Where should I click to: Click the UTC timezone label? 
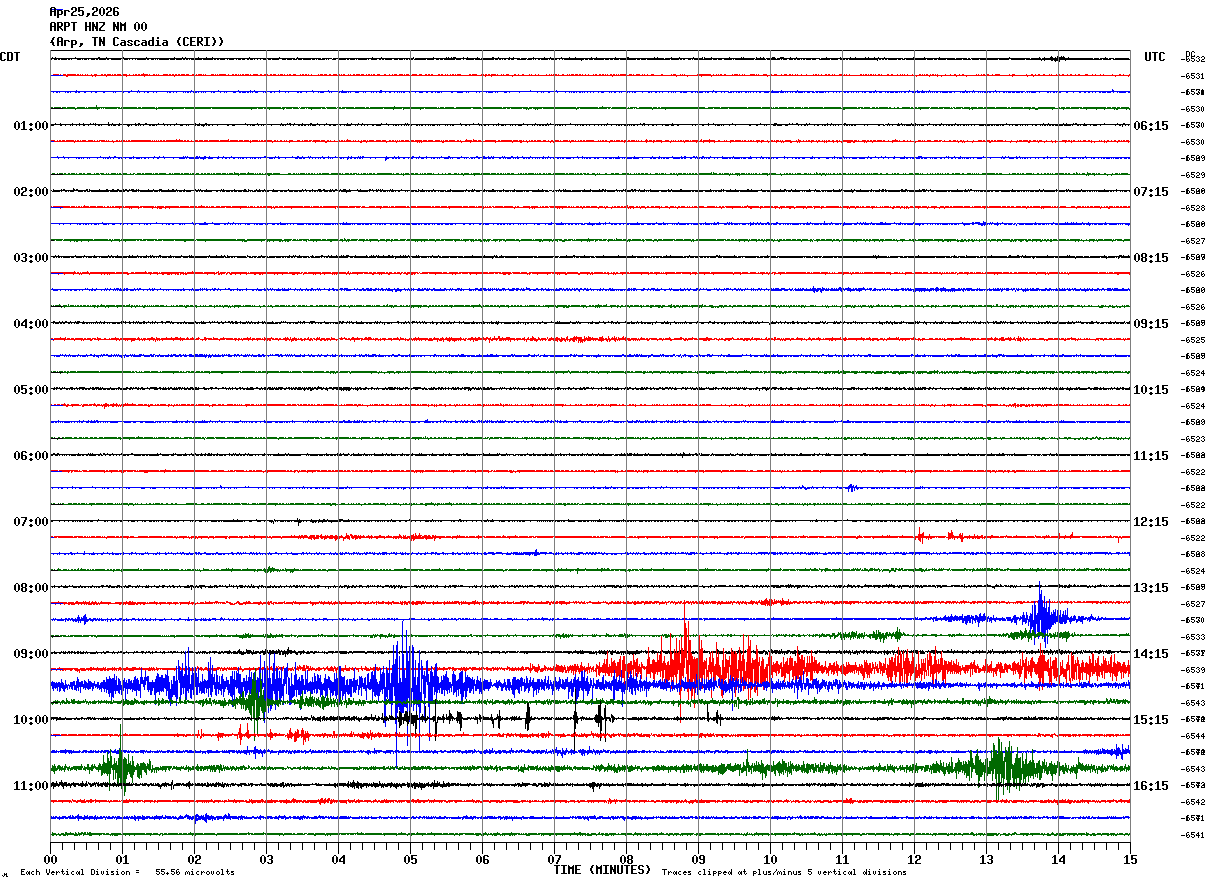coord(1155,57)
